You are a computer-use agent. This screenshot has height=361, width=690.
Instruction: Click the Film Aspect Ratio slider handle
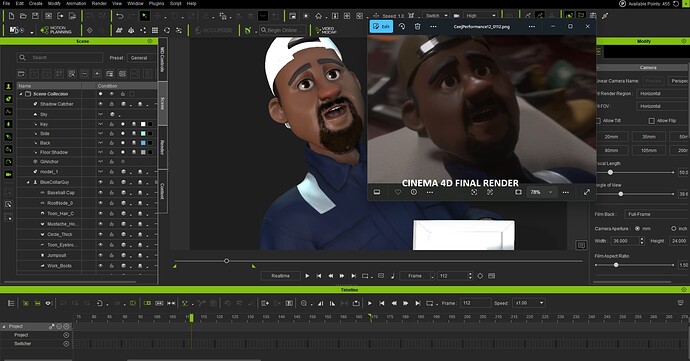coord(616,265)
